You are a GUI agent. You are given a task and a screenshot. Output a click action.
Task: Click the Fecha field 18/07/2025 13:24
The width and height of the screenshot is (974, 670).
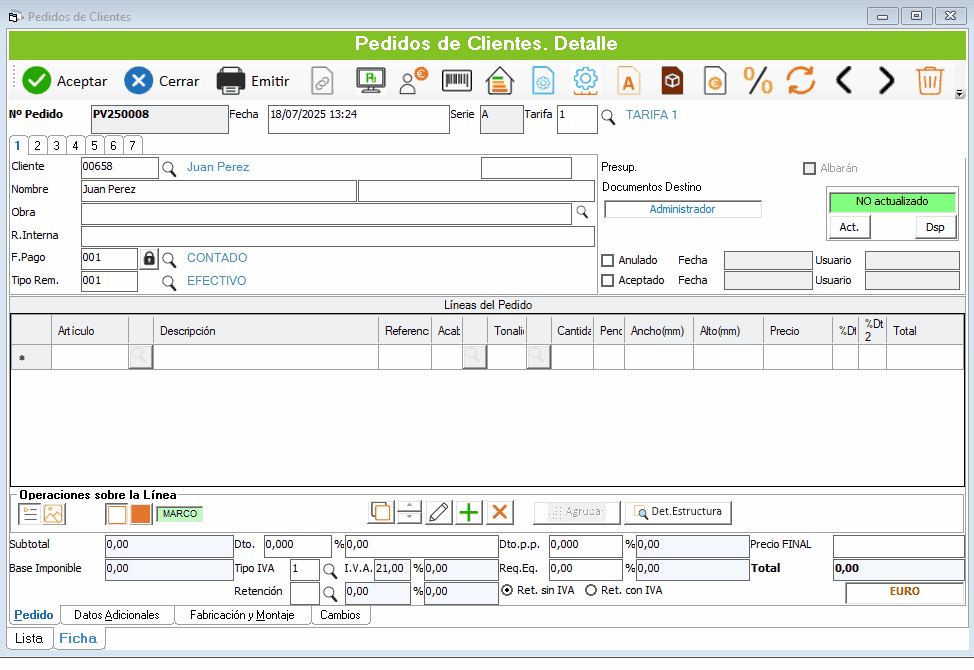(358, 119)
